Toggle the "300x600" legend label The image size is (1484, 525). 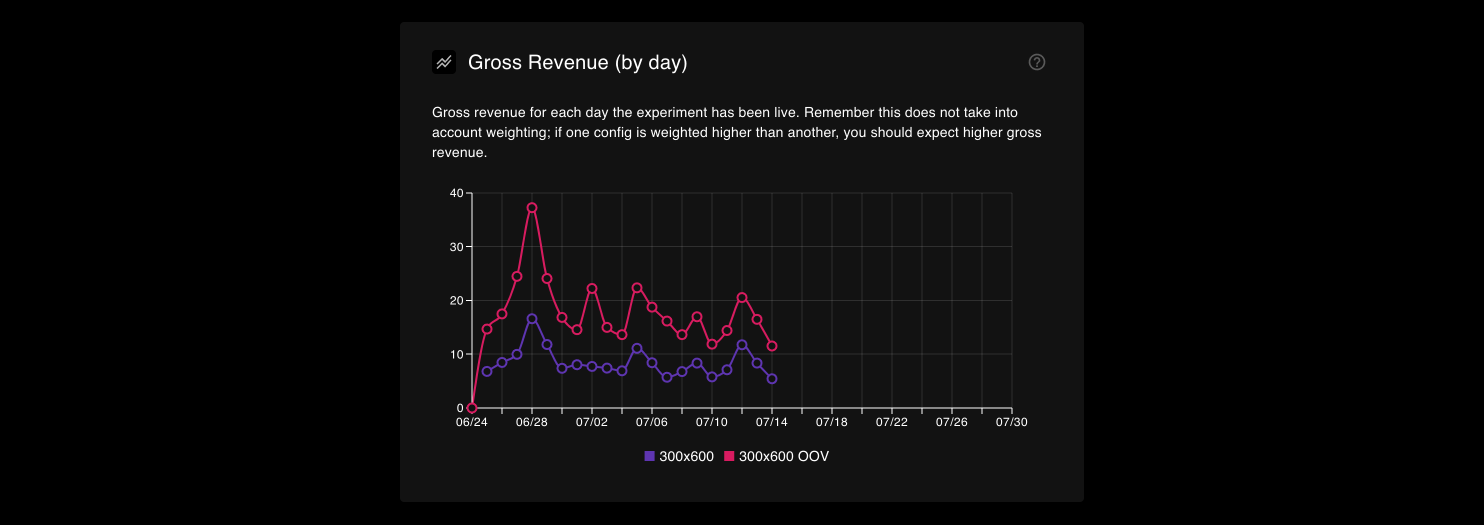(686, 456)
